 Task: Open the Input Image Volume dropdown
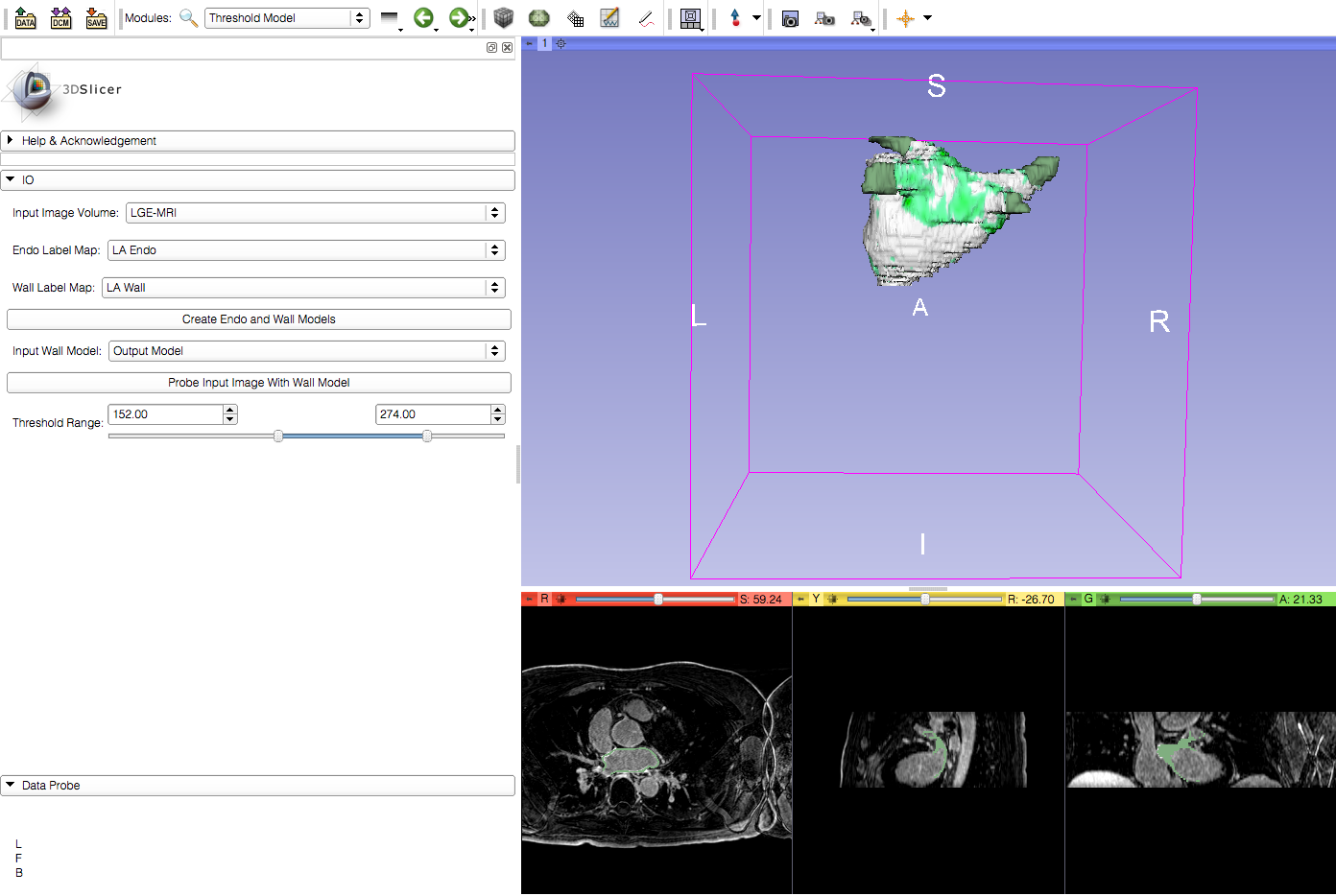point(315,213)
